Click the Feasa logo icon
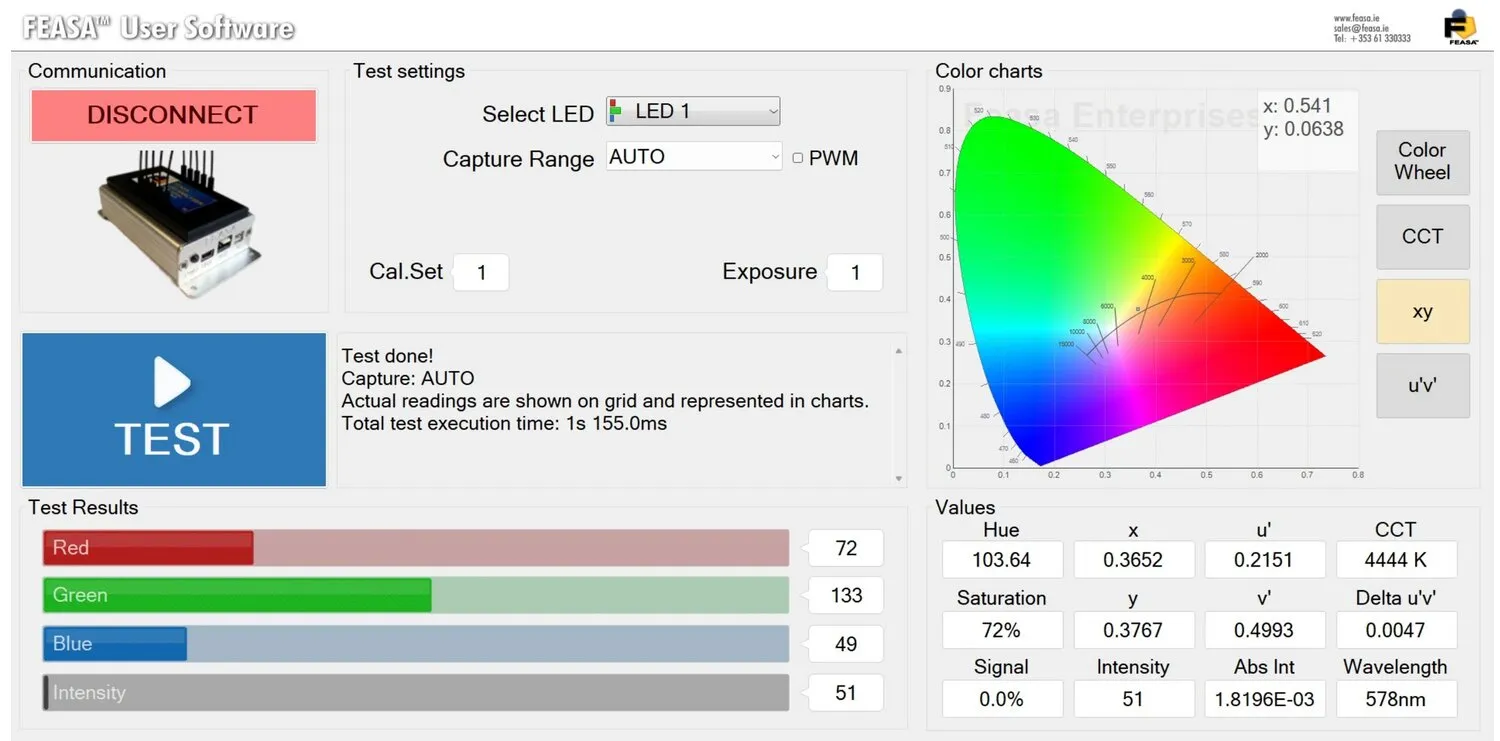This screenshot has height=741, width=1500. (x=1461, y=26)
